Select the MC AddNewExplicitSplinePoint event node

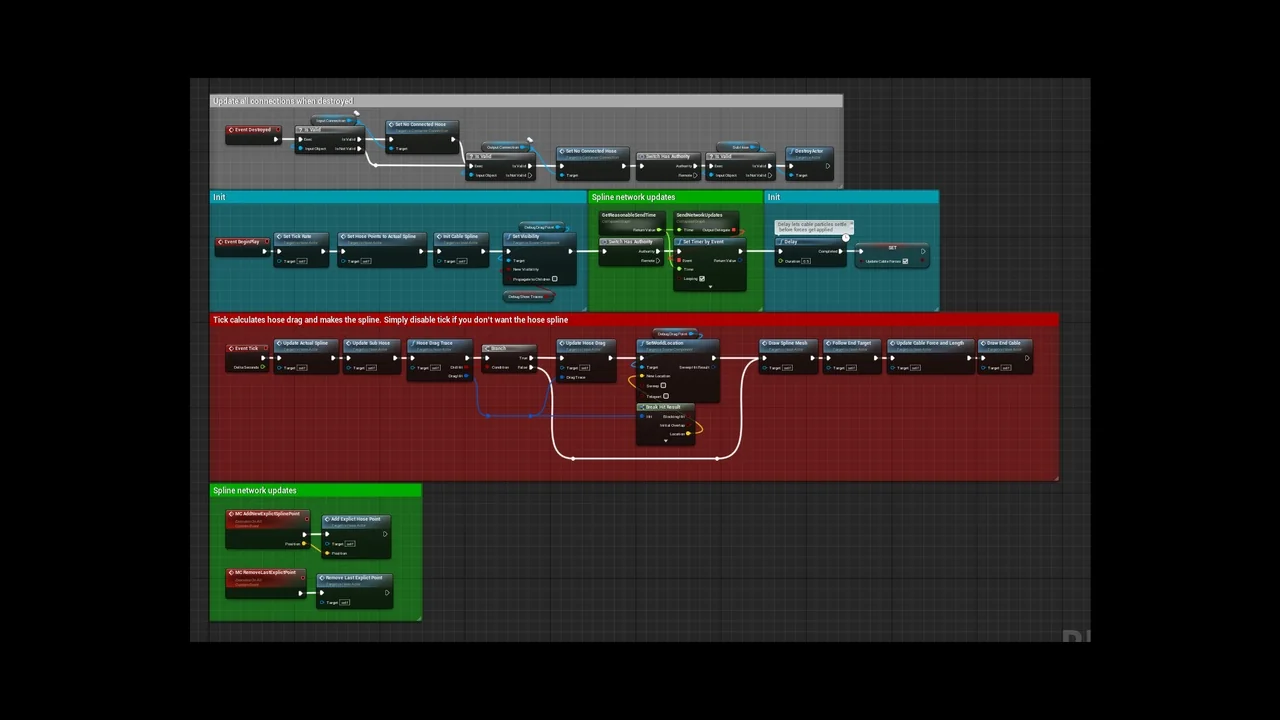click(266, 515)
